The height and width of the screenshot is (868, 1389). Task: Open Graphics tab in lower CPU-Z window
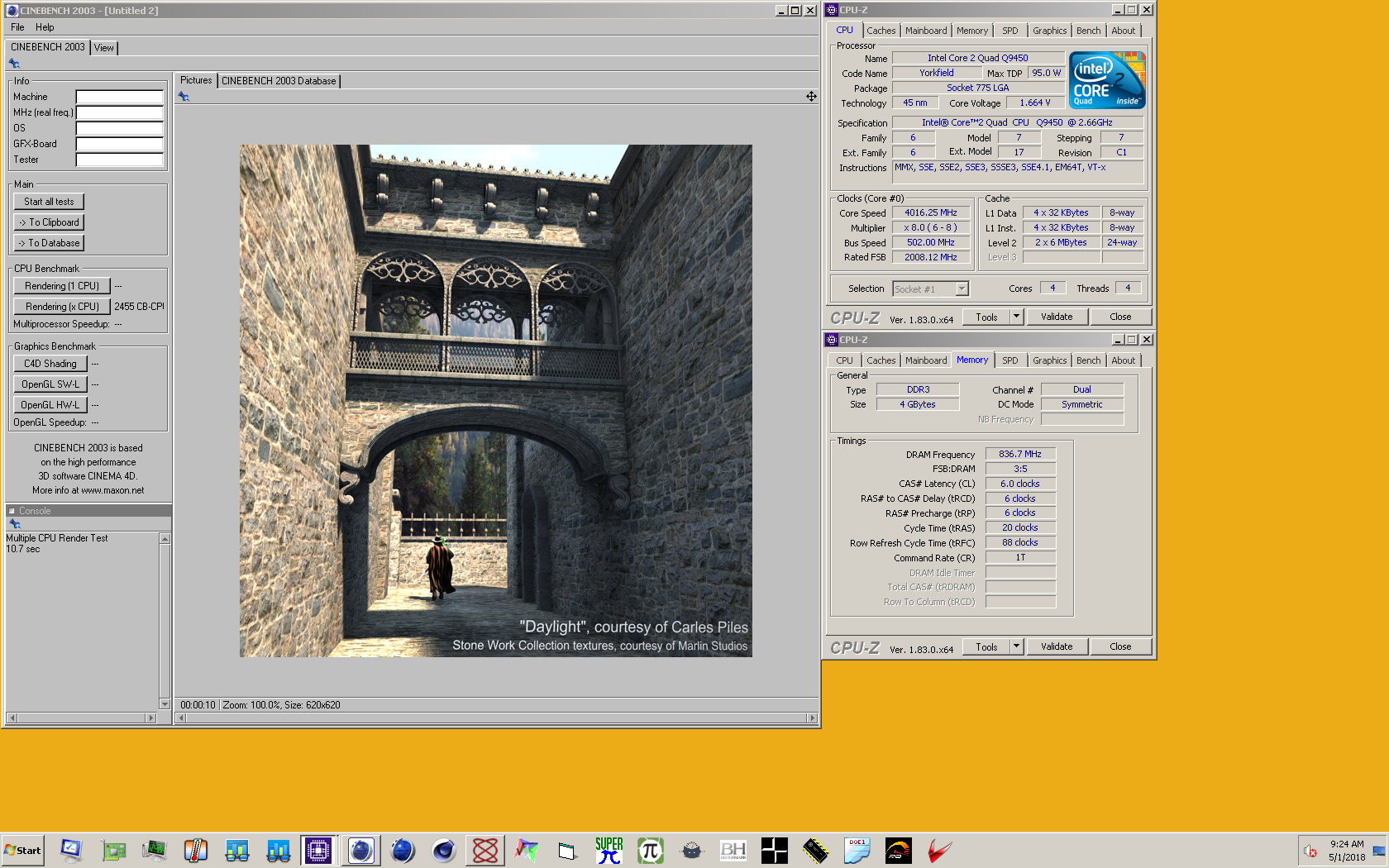click(x=1050, y=360)
